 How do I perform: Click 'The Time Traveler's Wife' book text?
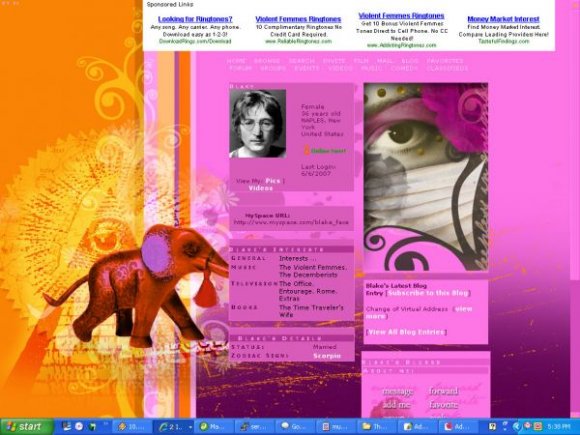(311, 311)
